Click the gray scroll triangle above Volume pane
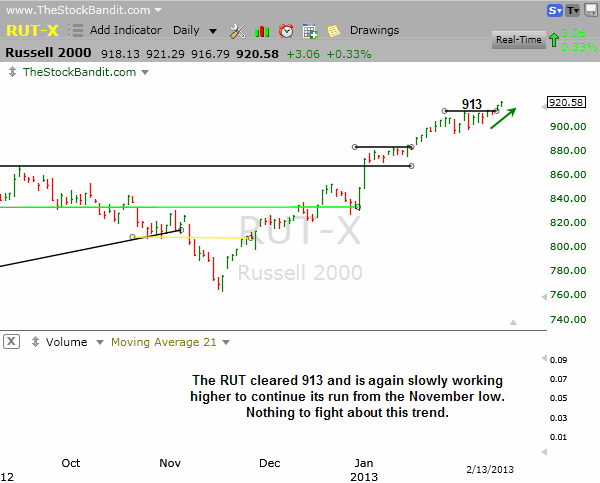 point(513,321)
